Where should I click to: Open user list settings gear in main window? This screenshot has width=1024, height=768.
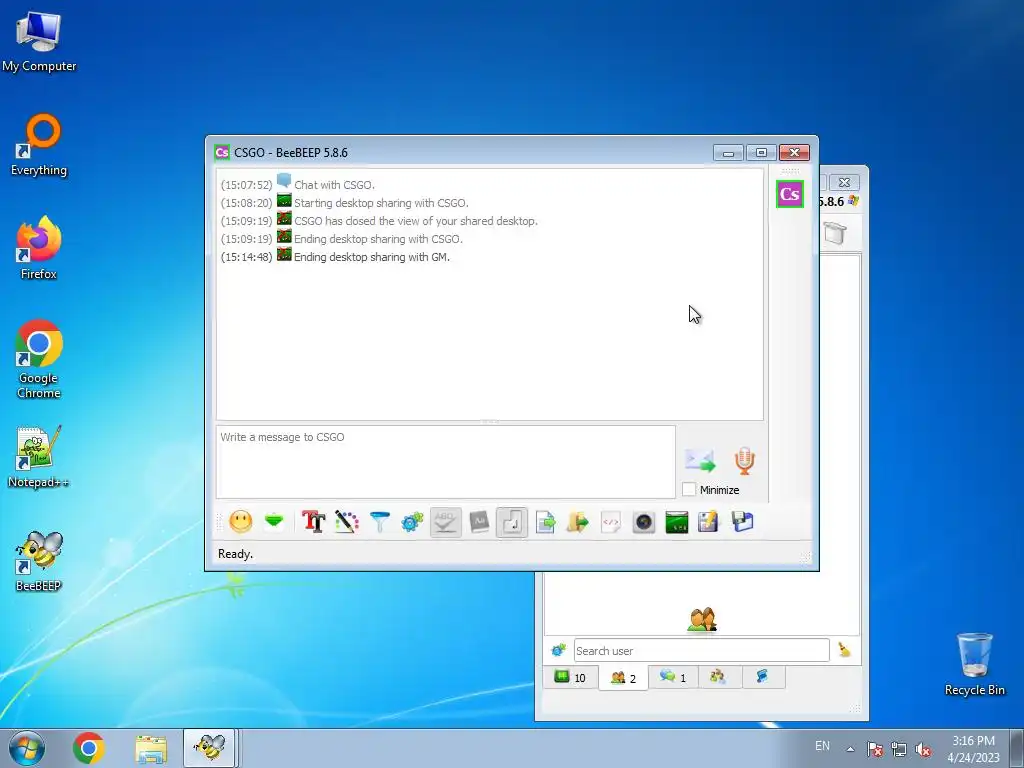pos(558,650)
